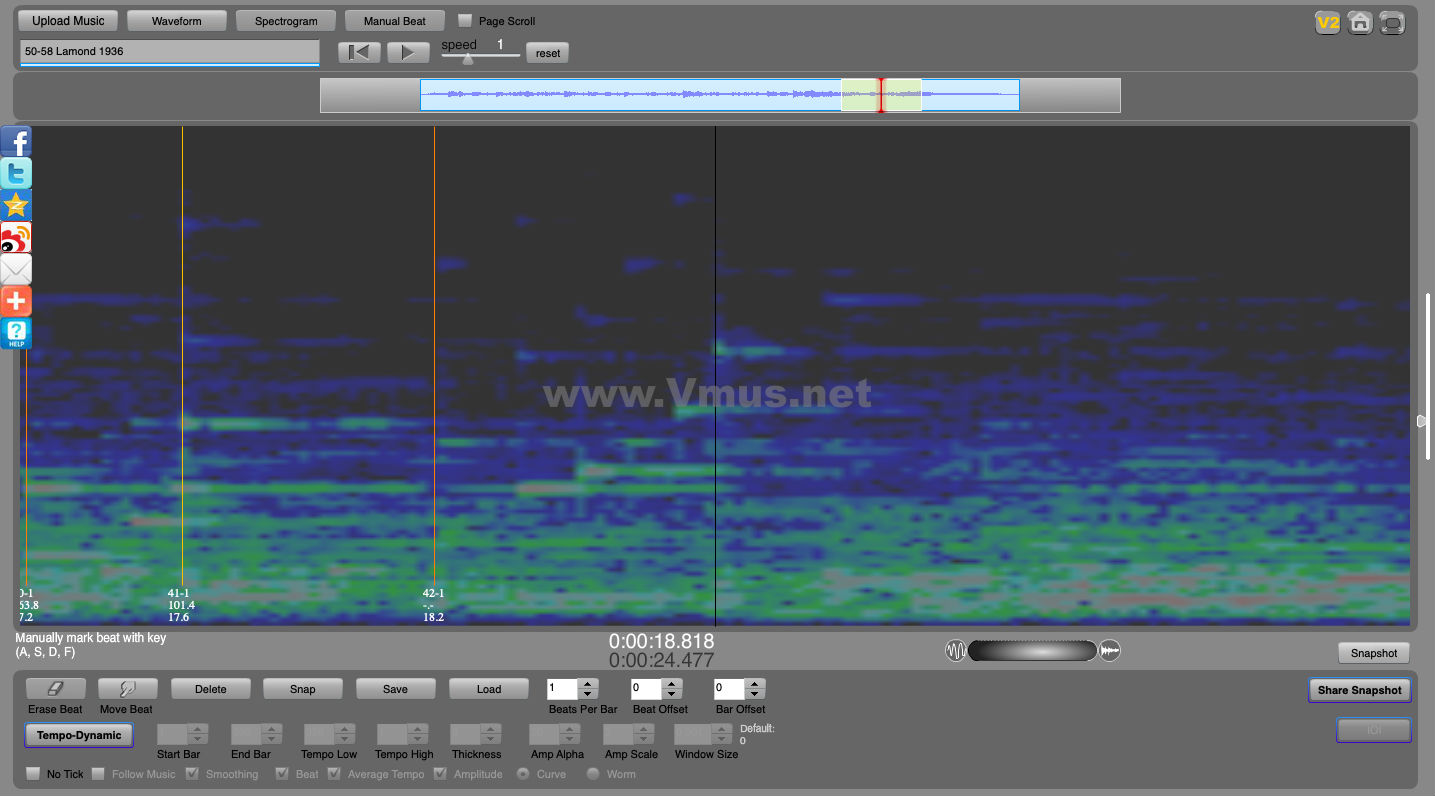Click the green overview selection window
The width and height of the screenshot is (1435, 796).
pyautogui.click(x=881, y=95)
